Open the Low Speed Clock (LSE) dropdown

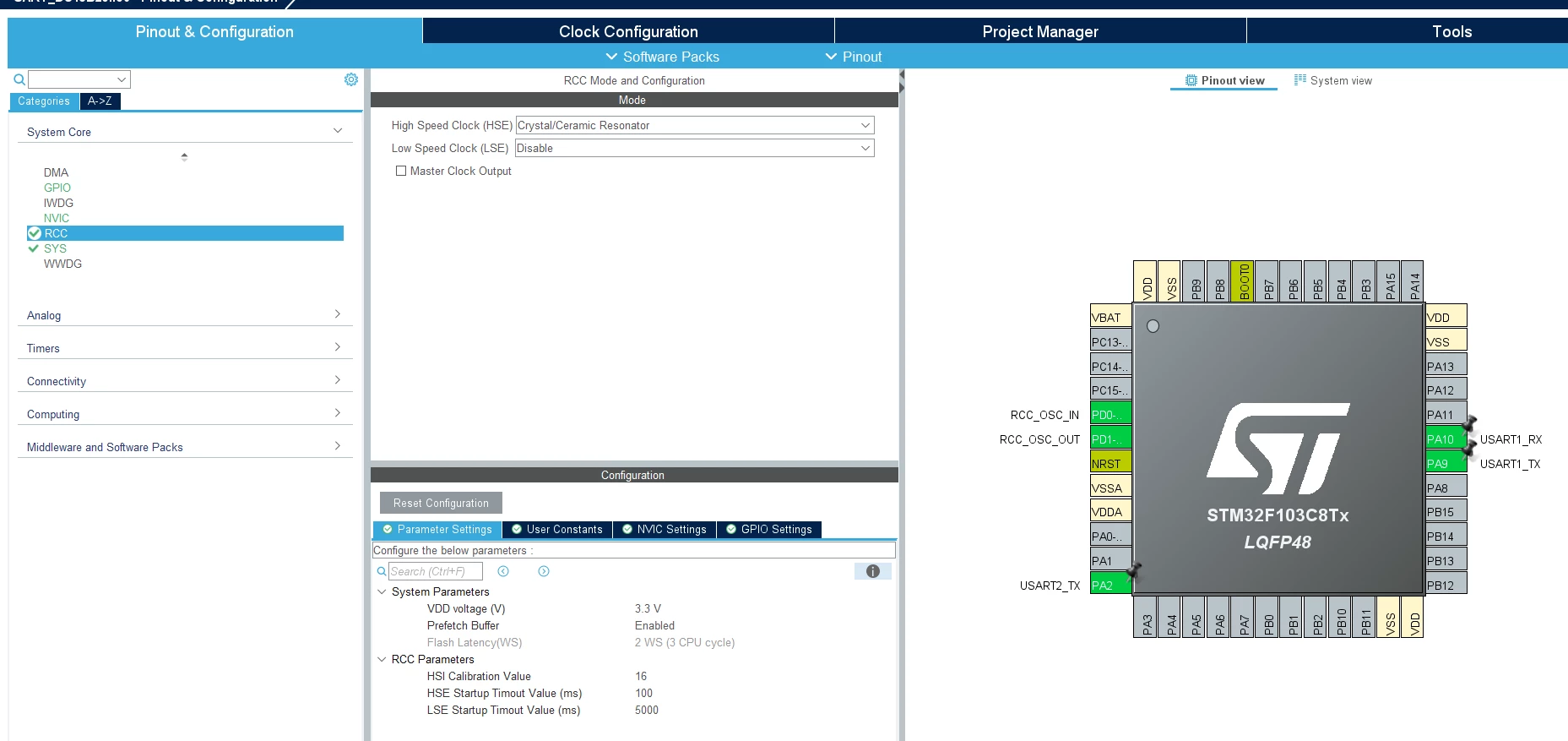click(695, 148)
